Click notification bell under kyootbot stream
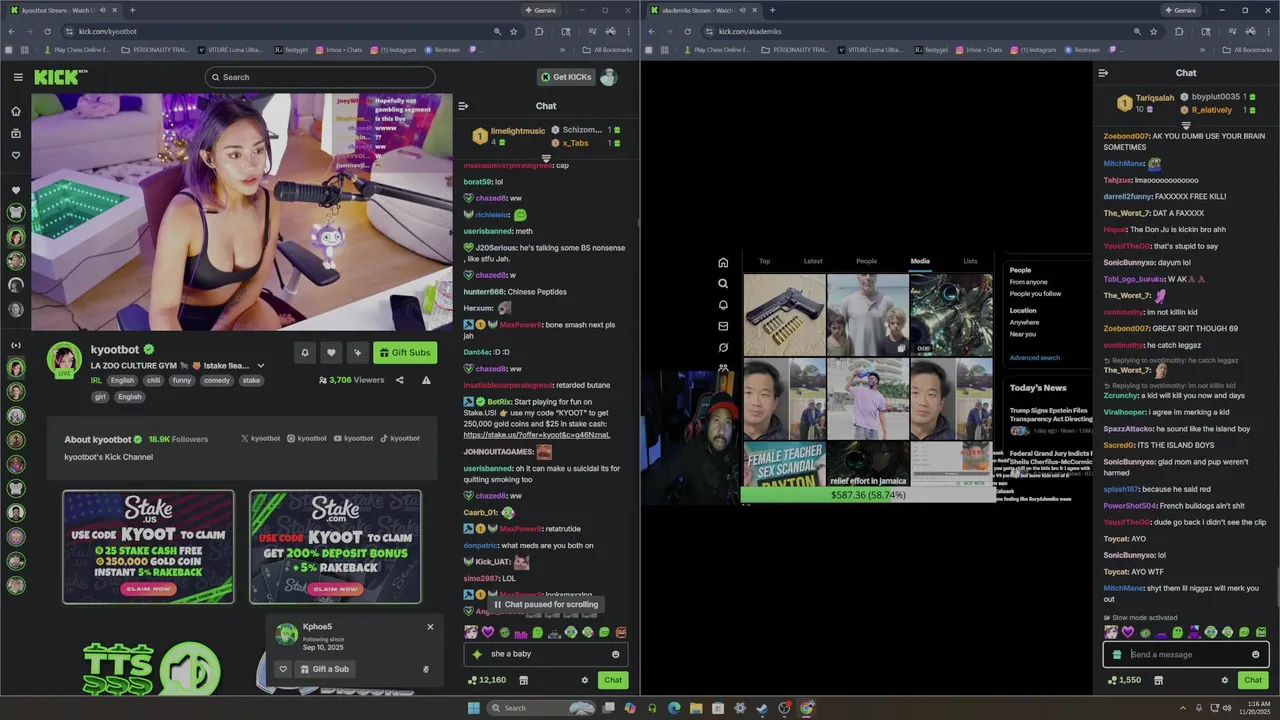1280x720 pixels. 305,352
